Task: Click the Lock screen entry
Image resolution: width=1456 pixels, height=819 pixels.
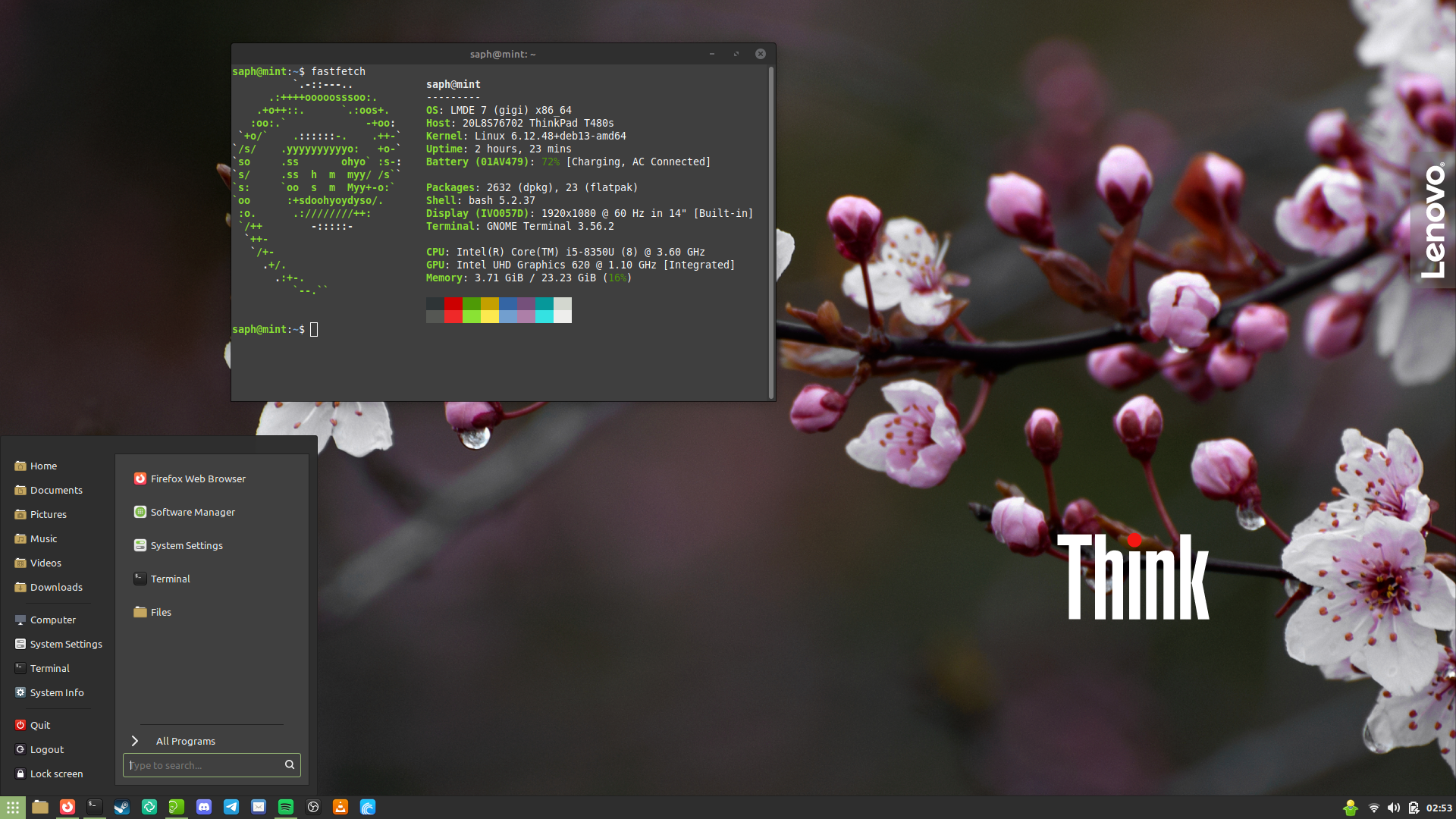Action: 56,773
